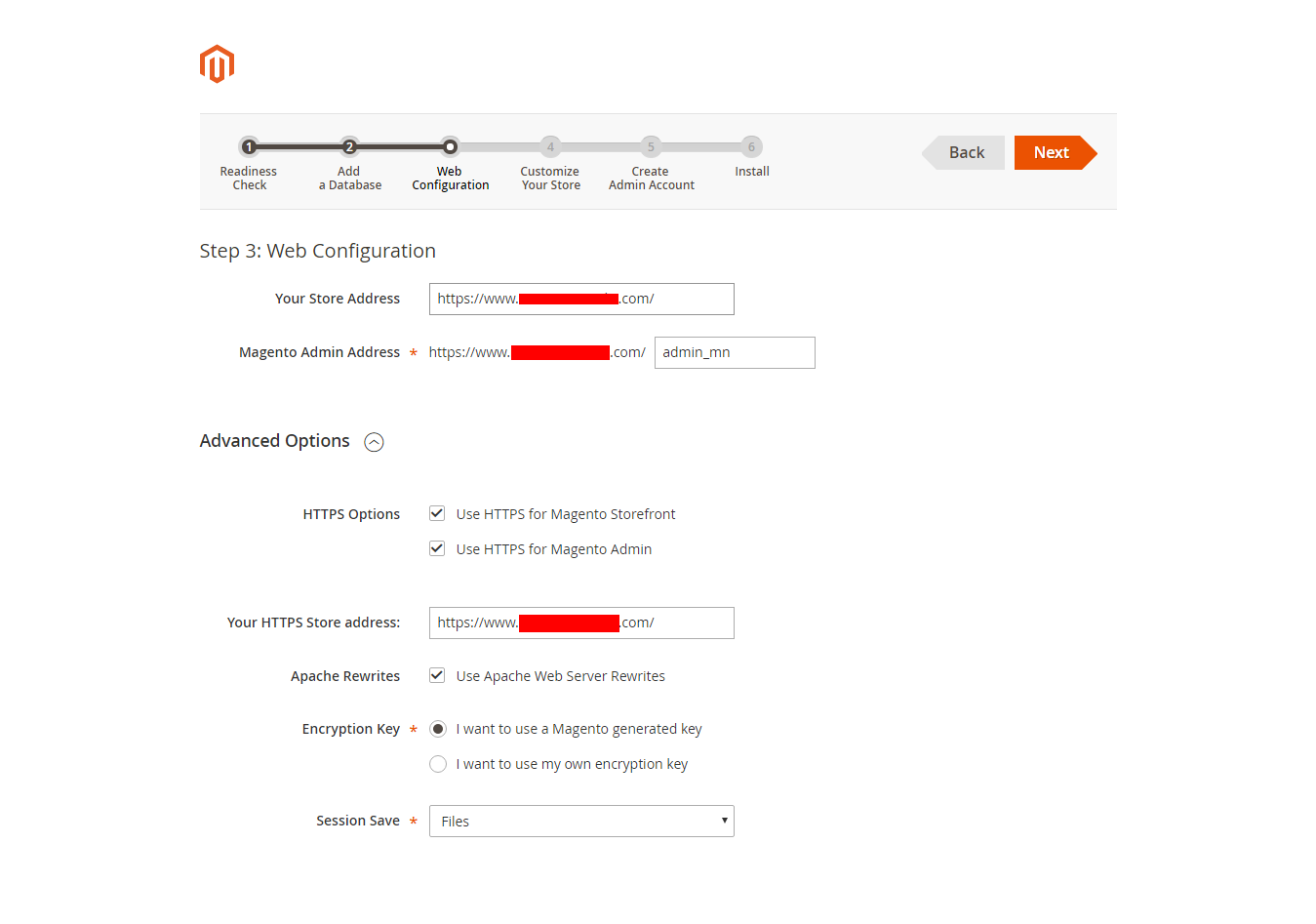This screenshot has height=924, width=1316.
Task: Select step 2 Add a Database circle
Action: tap(349, 146)
